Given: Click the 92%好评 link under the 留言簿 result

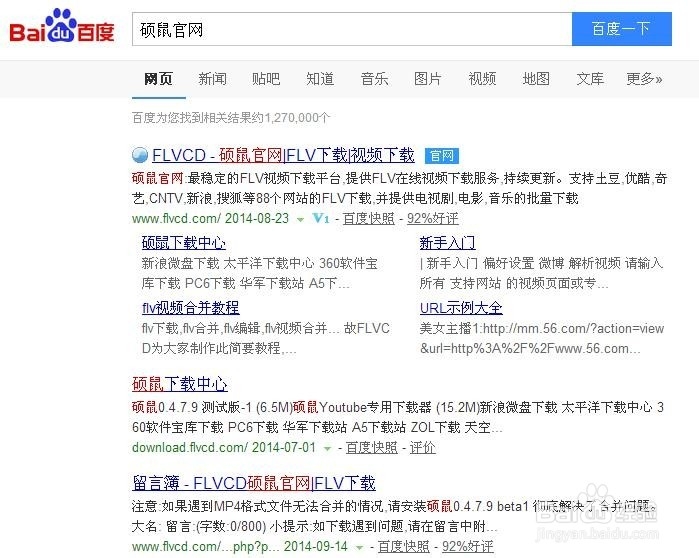Looking at the screenshot, I should point(468,546).
